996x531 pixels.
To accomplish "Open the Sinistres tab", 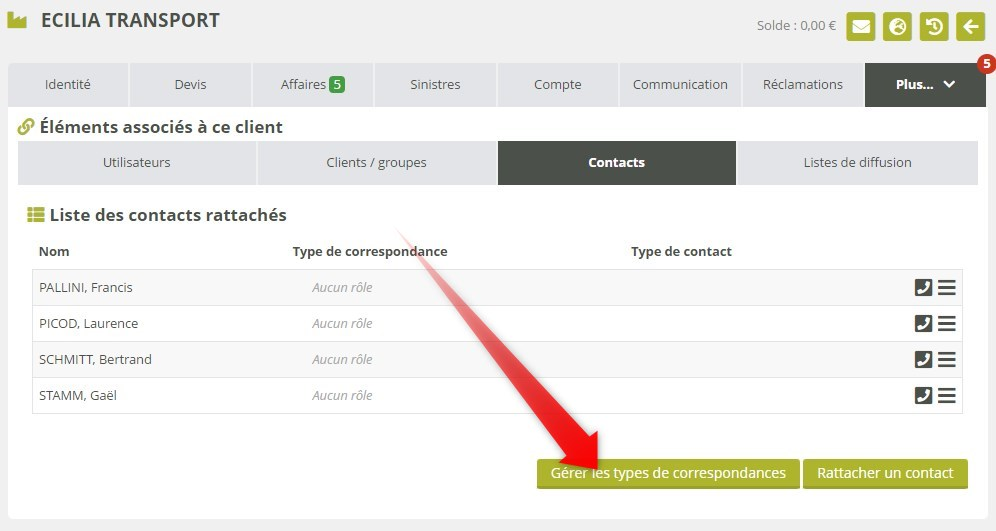I will 435,85.
